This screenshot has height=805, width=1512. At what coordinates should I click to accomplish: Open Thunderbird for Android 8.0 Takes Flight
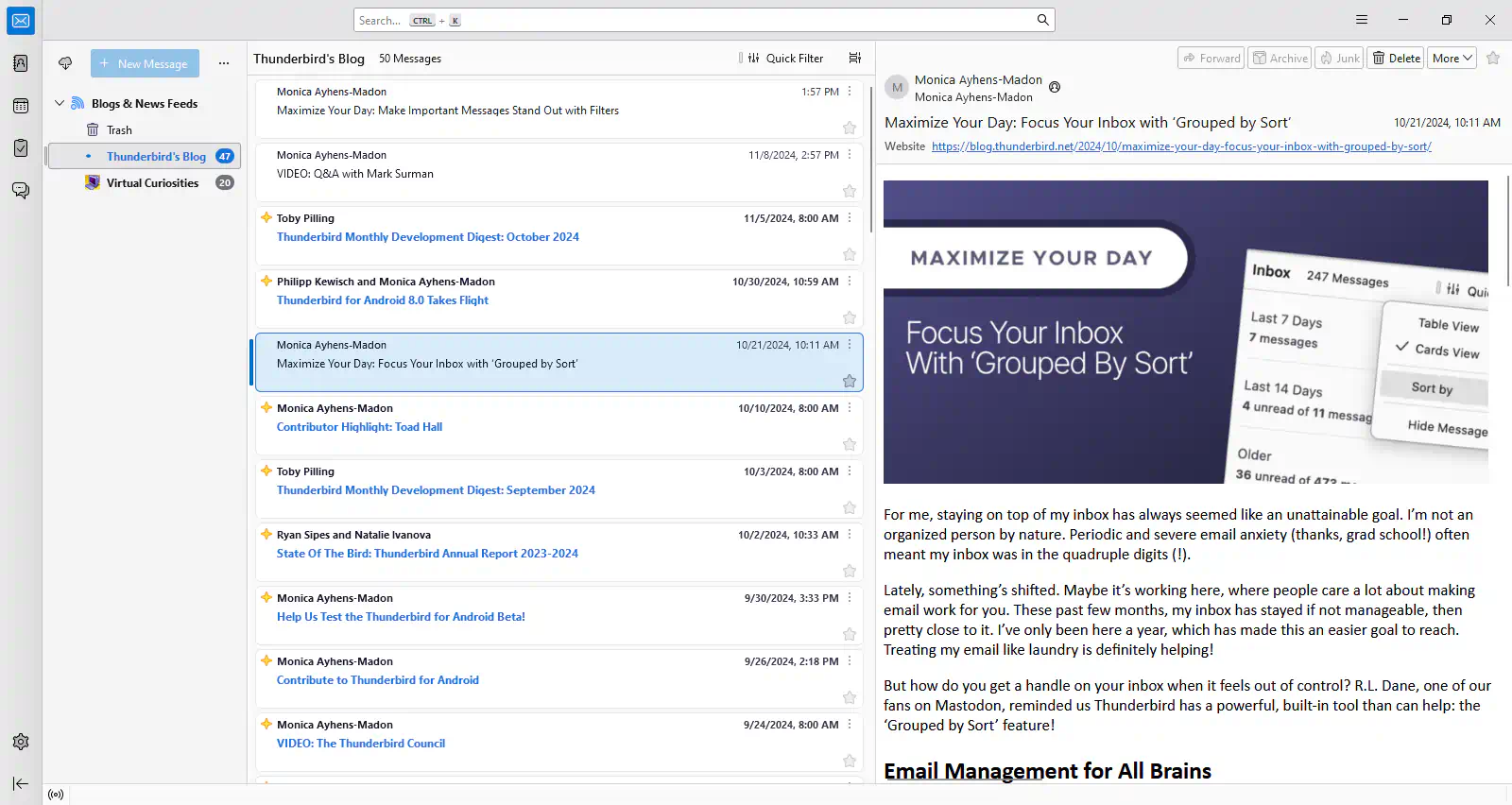(559, 300)
